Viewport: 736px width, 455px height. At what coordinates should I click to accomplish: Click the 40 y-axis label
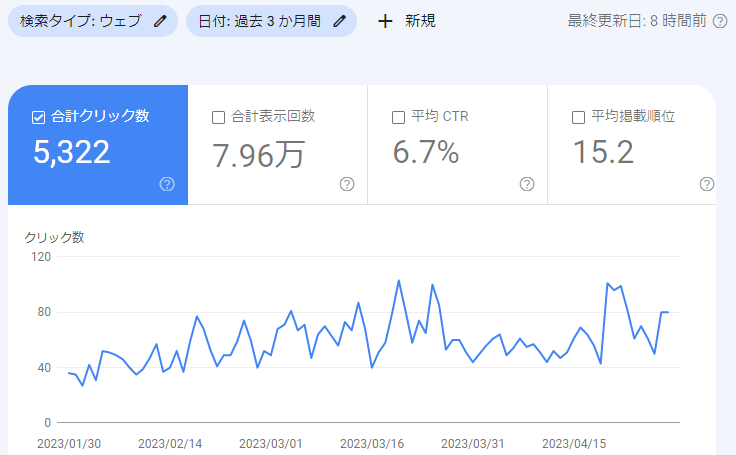pyautogui.click(x=44, y=368)
